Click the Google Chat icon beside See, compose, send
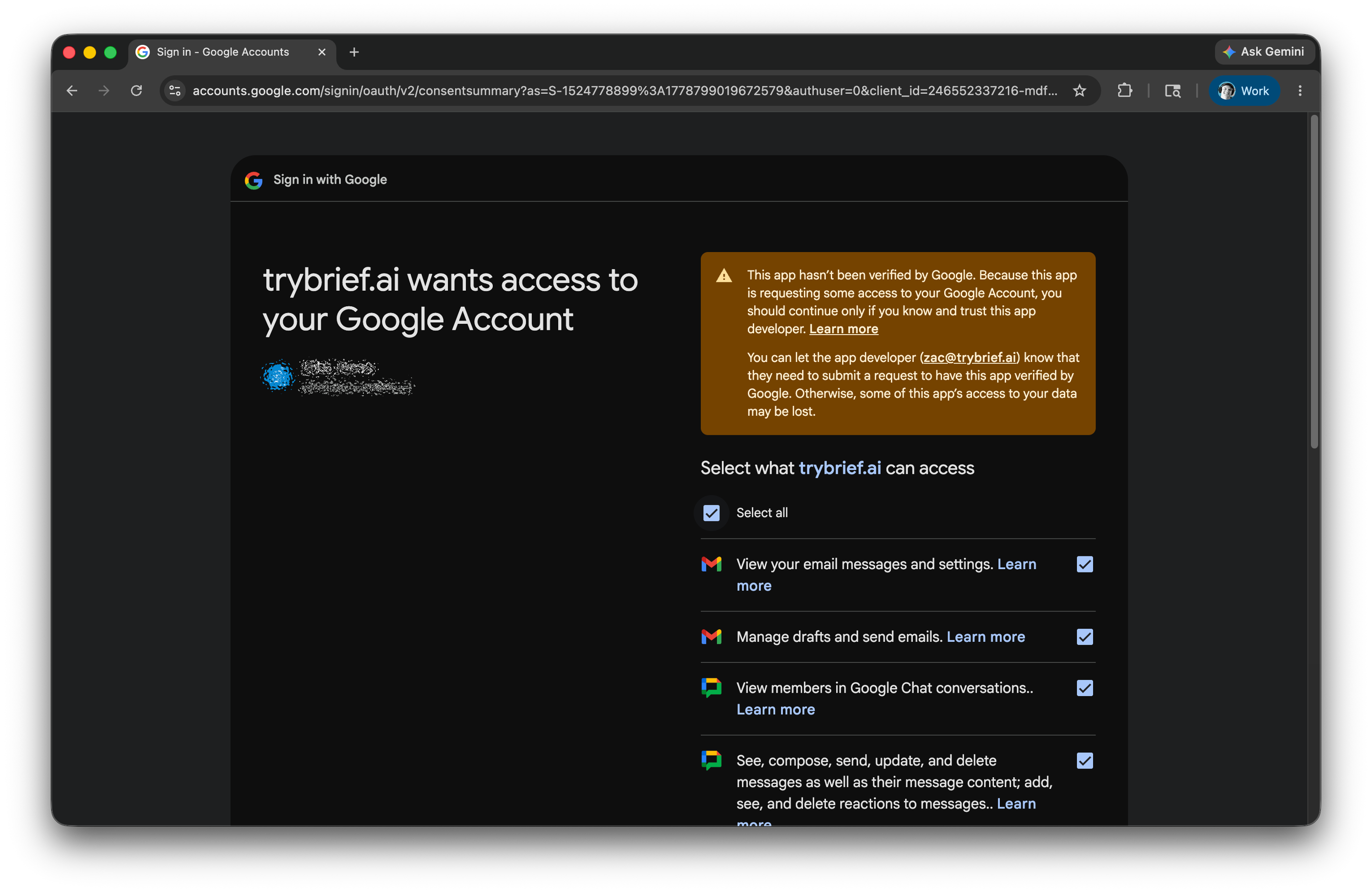The image size is (1372, 893). tap(711, 760)
